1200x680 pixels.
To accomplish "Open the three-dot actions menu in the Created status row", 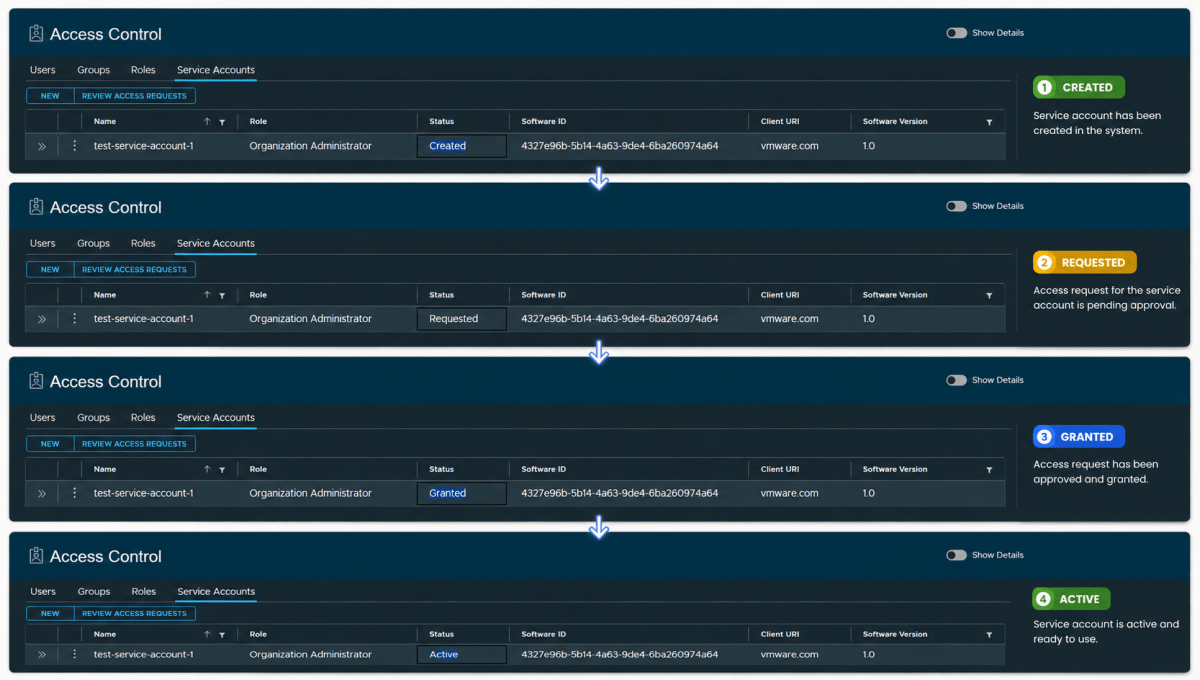I will [74, 146].
